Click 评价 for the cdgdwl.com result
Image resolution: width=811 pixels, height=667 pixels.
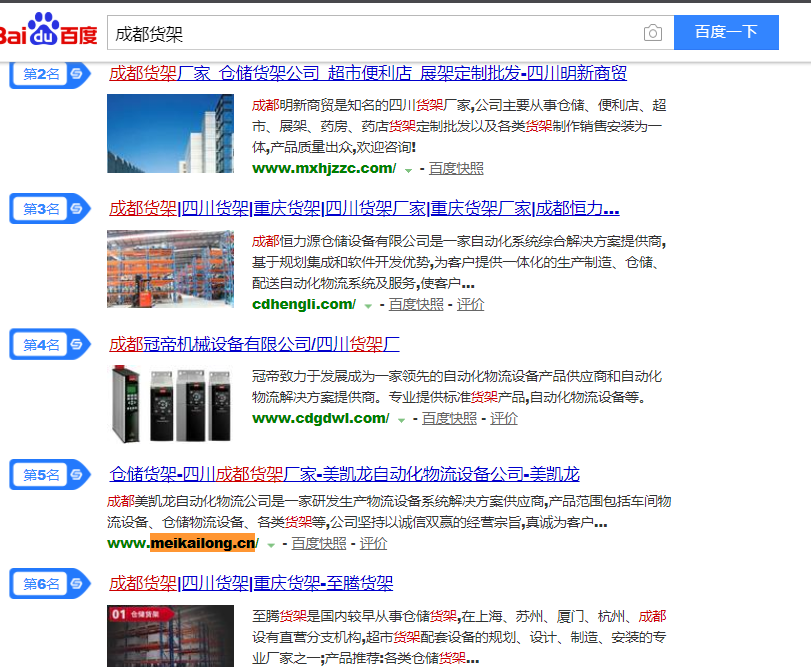[x=504, y=418]
